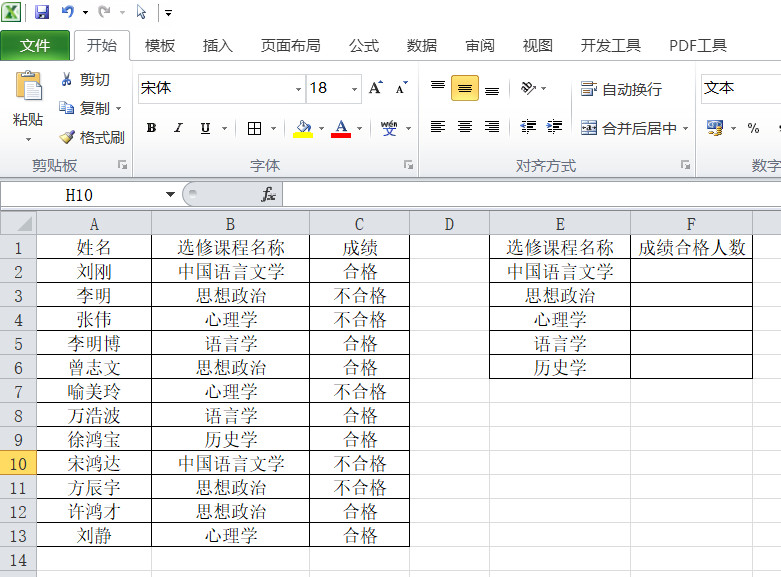
Task: Click the Select All corner button
Action: [x=18, y=224]
